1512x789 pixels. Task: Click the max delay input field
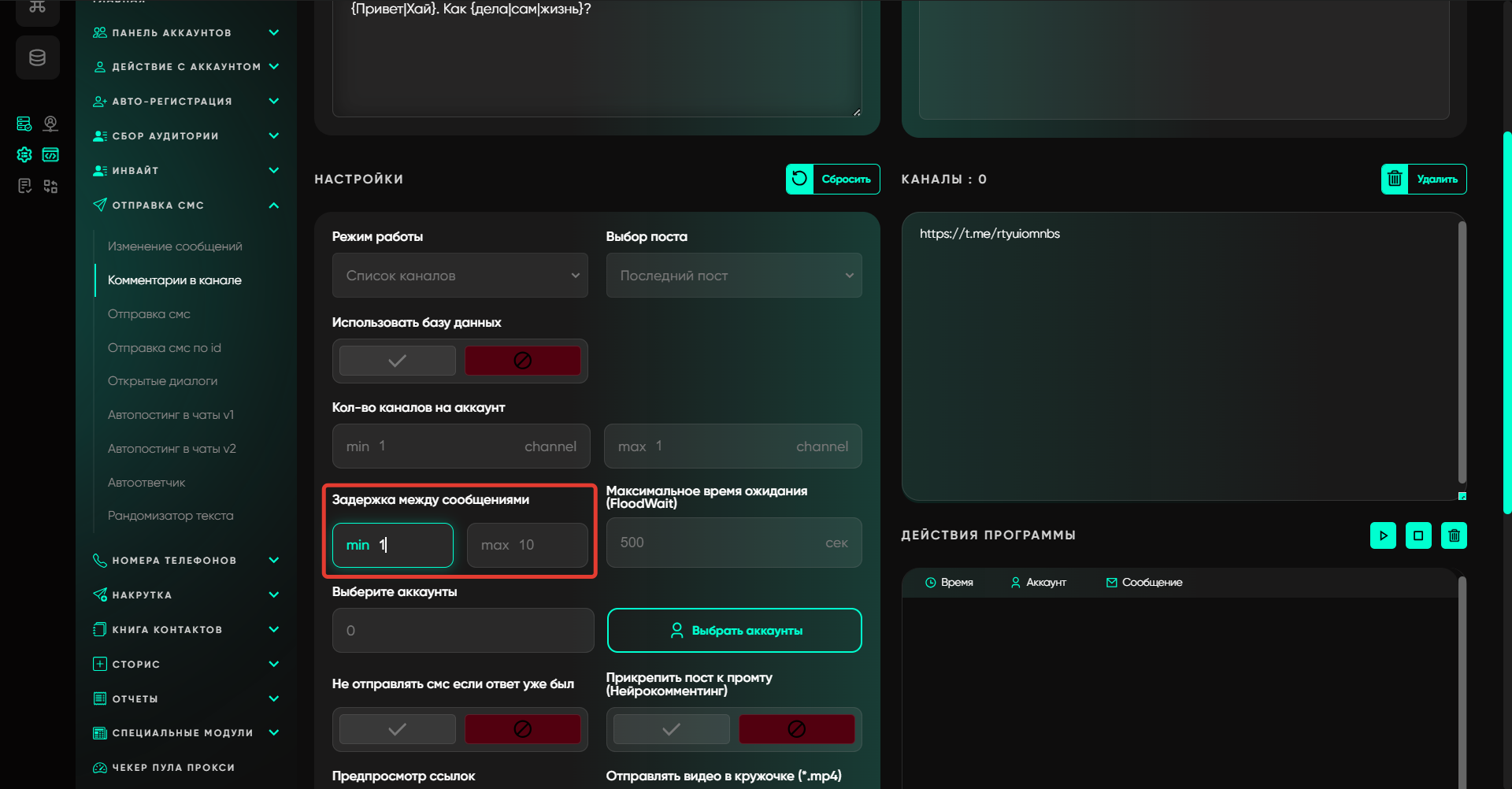[x=527, y=545]
